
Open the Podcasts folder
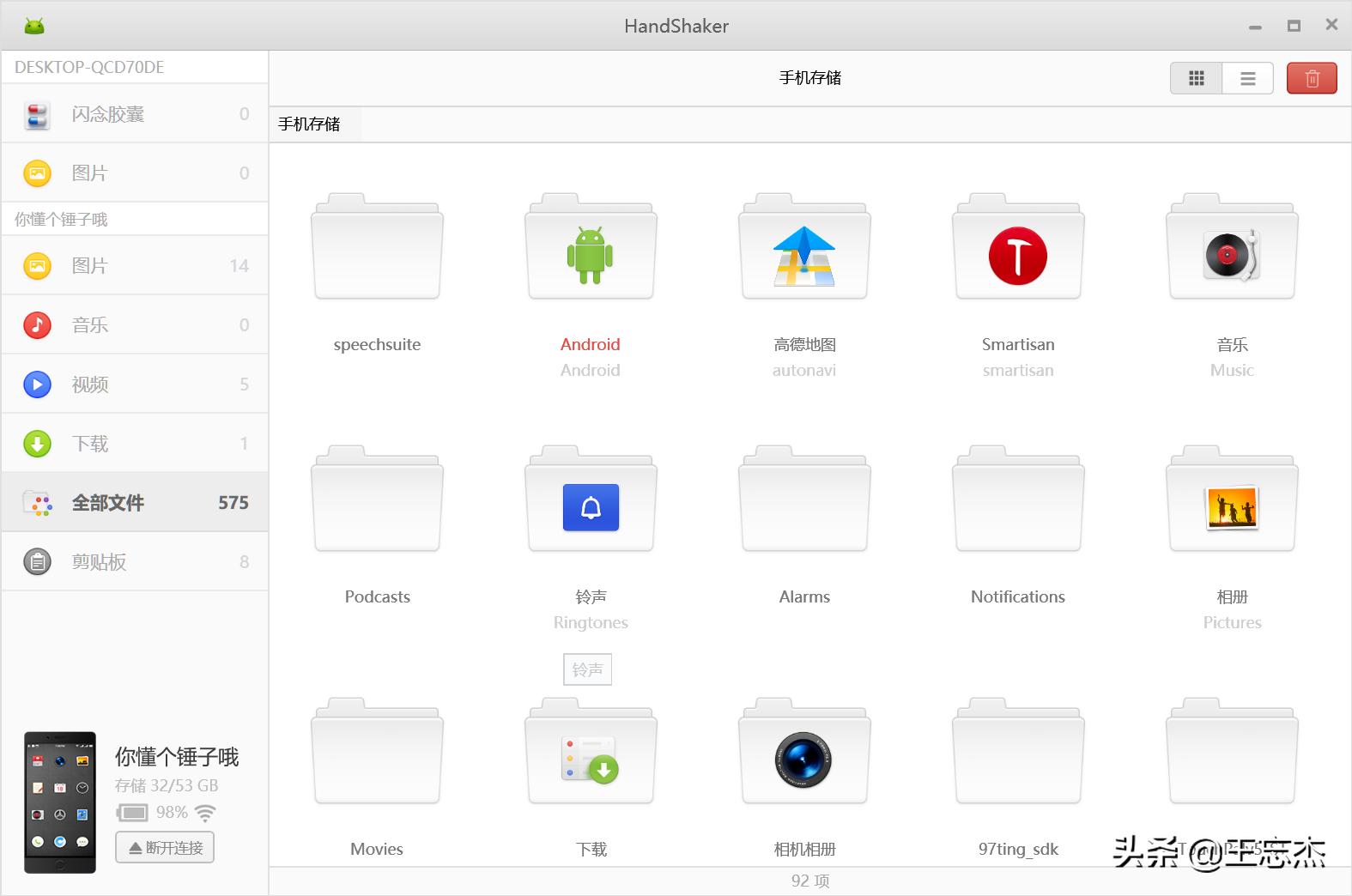(377, 499)
